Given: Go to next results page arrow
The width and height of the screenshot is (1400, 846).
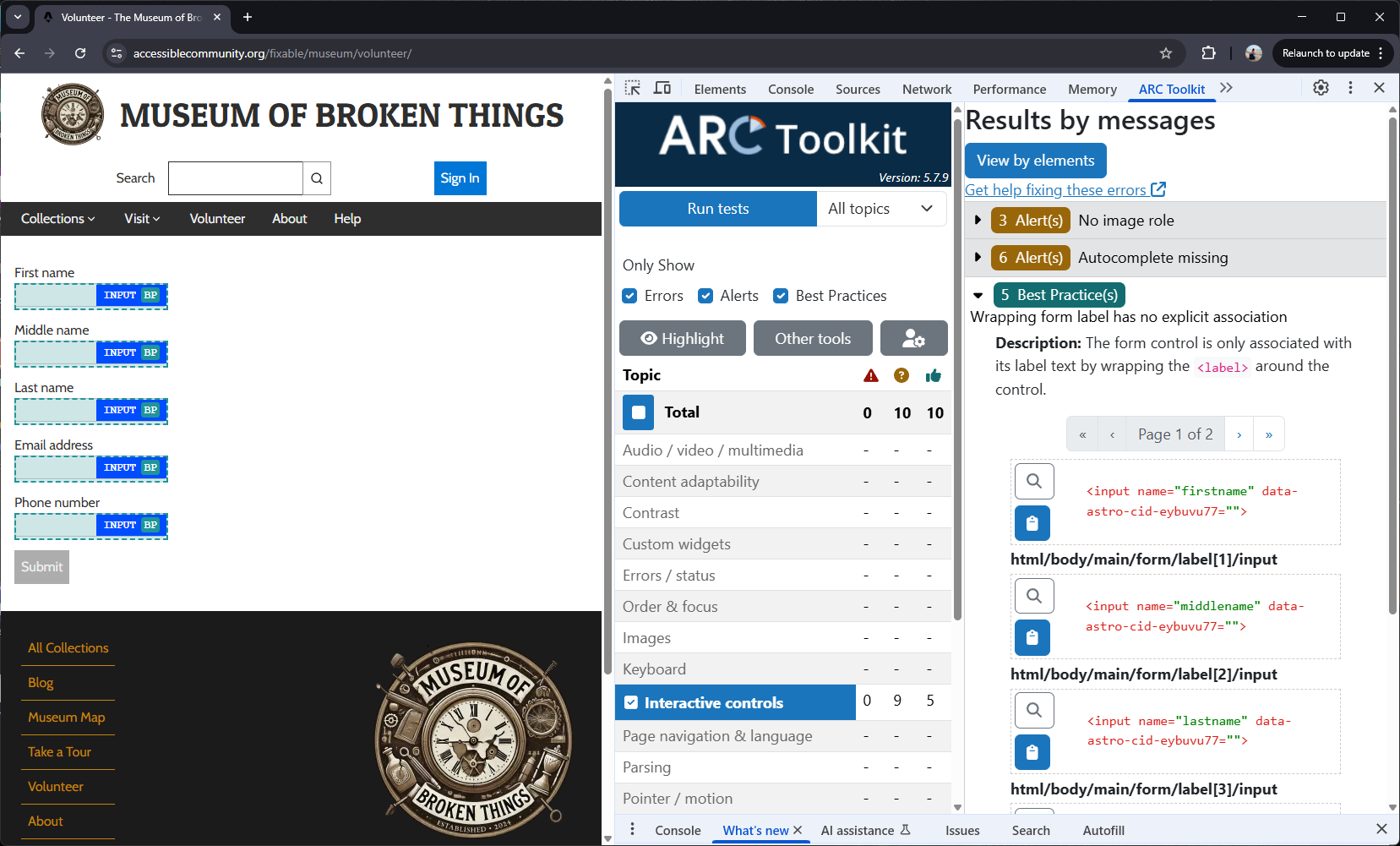Looking at the screenshot, I should click(1239, 434).
